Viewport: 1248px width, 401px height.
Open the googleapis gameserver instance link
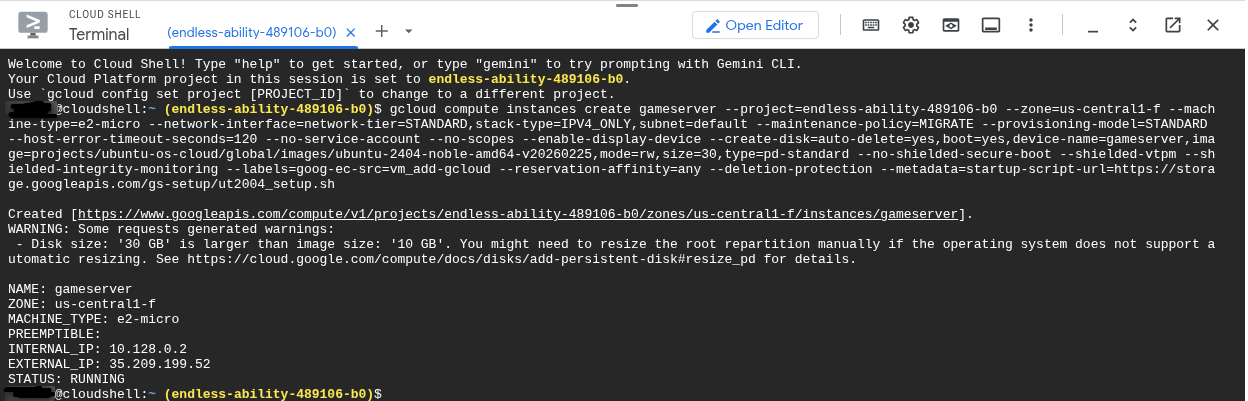tap(519, 214)
